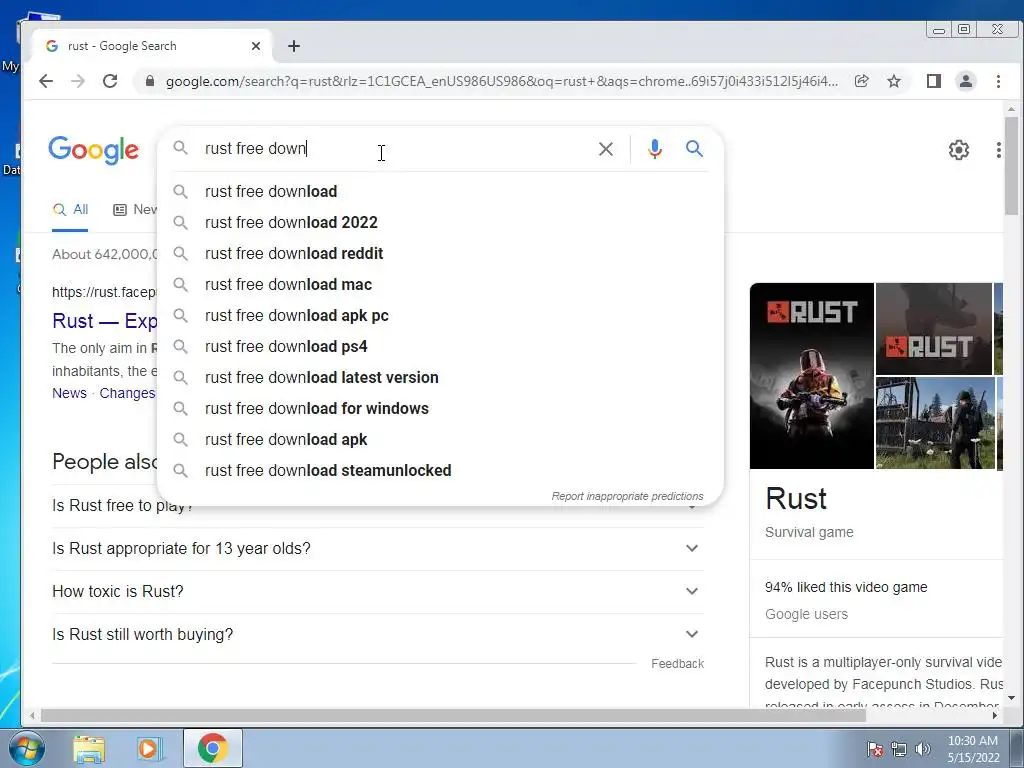Click the volume speaker tray icon

[x=923, y=749]
